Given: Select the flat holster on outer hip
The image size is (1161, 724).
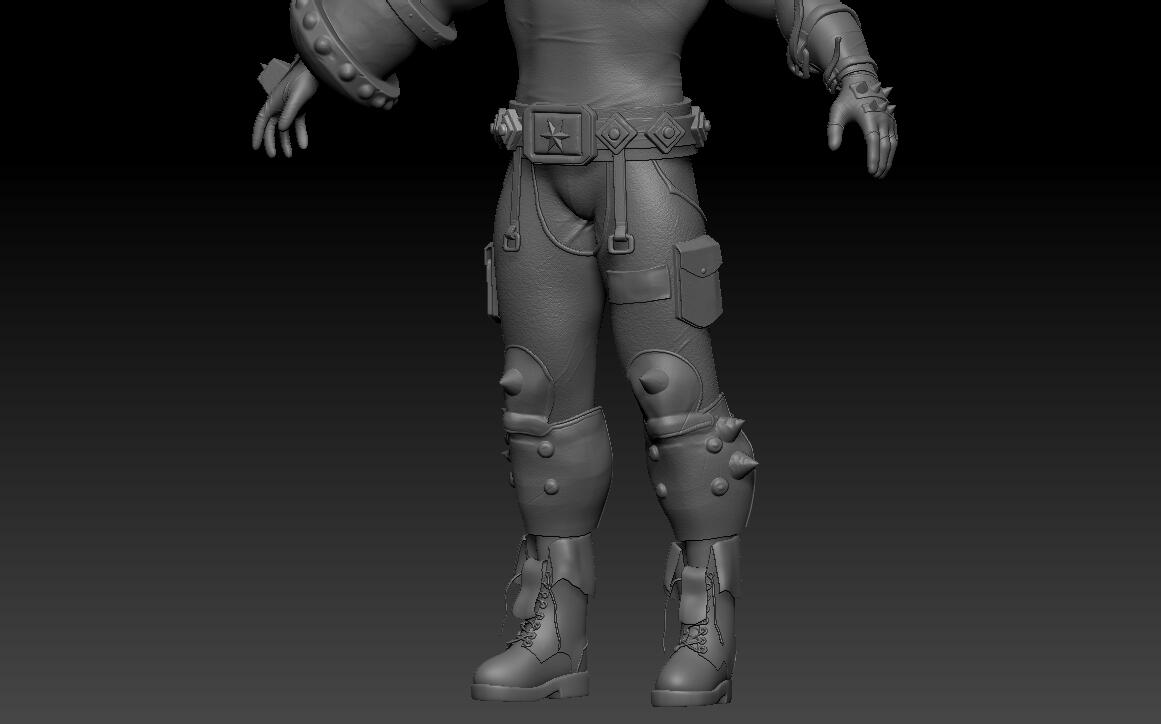Looking at the screenshot, I should click(491, 282).
